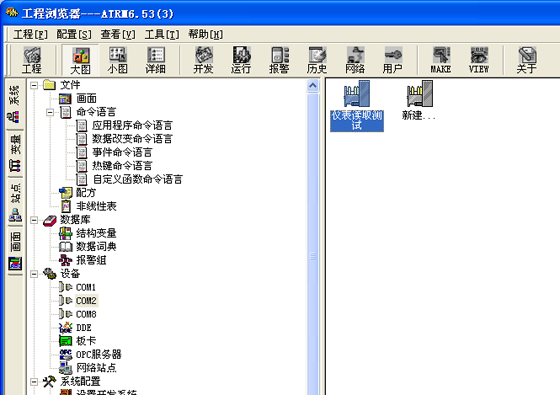
Task: Open the 用户 (User) key icon
Action: coord(393,60)
